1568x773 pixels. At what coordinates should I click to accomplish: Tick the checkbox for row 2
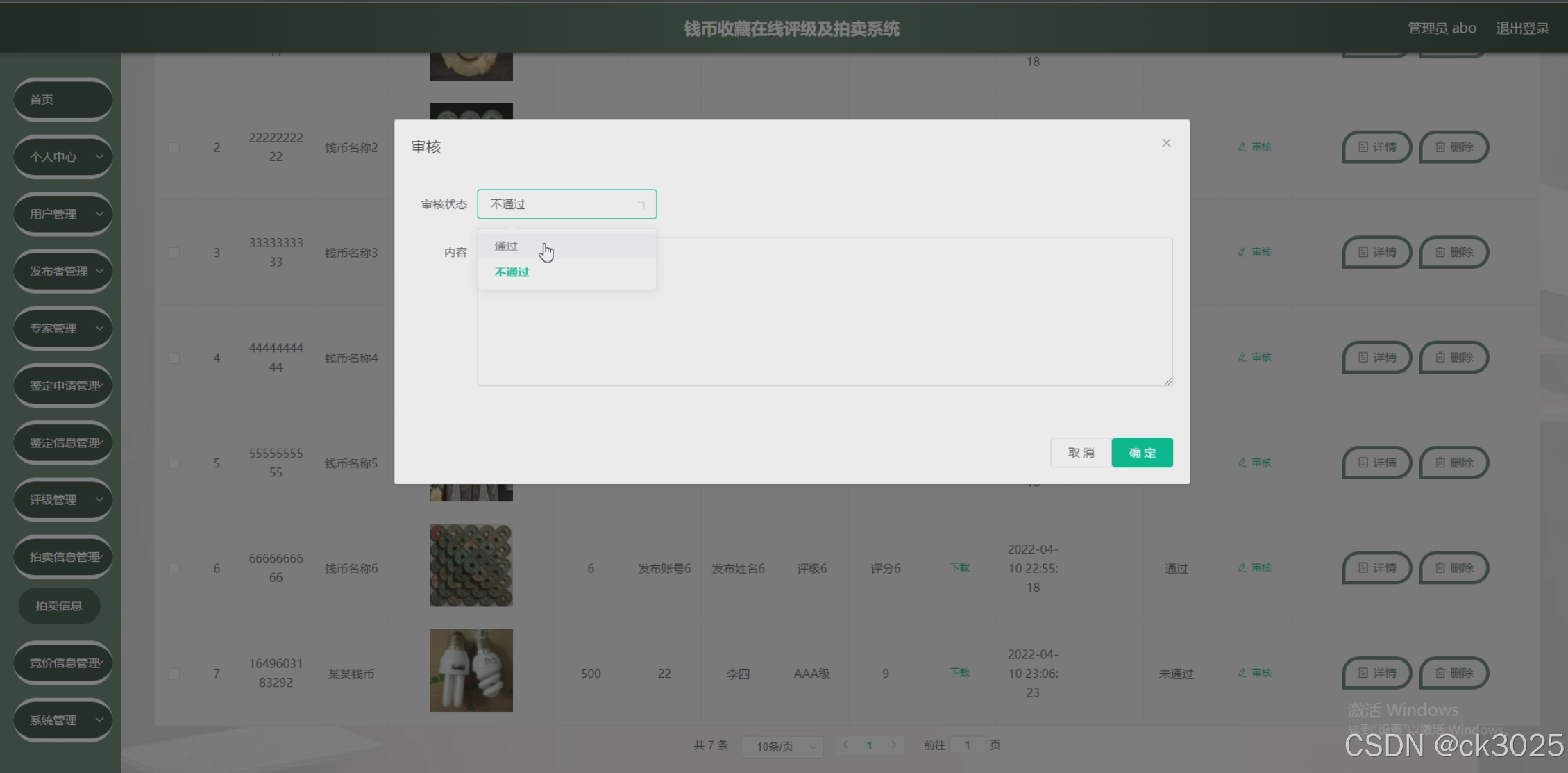tap(174, 148)
